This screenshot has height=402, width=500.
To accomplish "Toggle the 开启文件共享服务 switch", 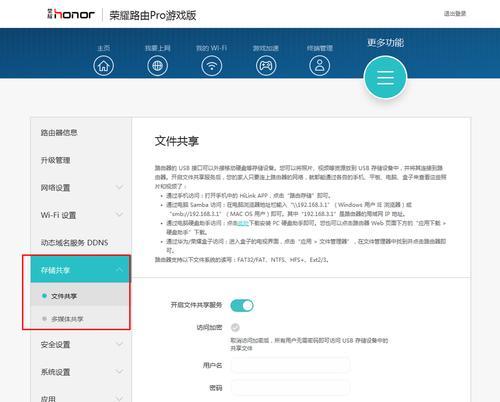I will 242,305.
